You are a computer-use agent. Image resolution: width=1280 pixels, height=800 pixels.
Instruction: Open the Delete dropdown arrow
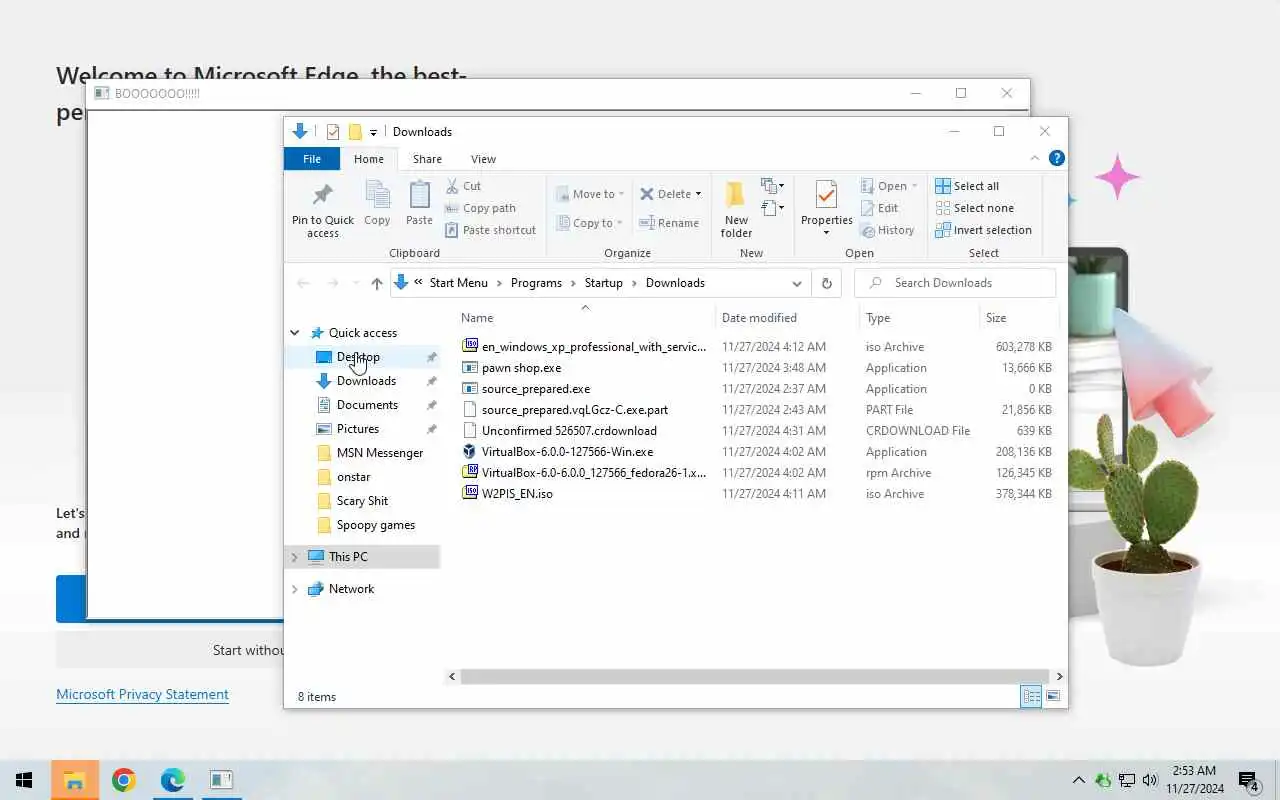click(698, 194)
